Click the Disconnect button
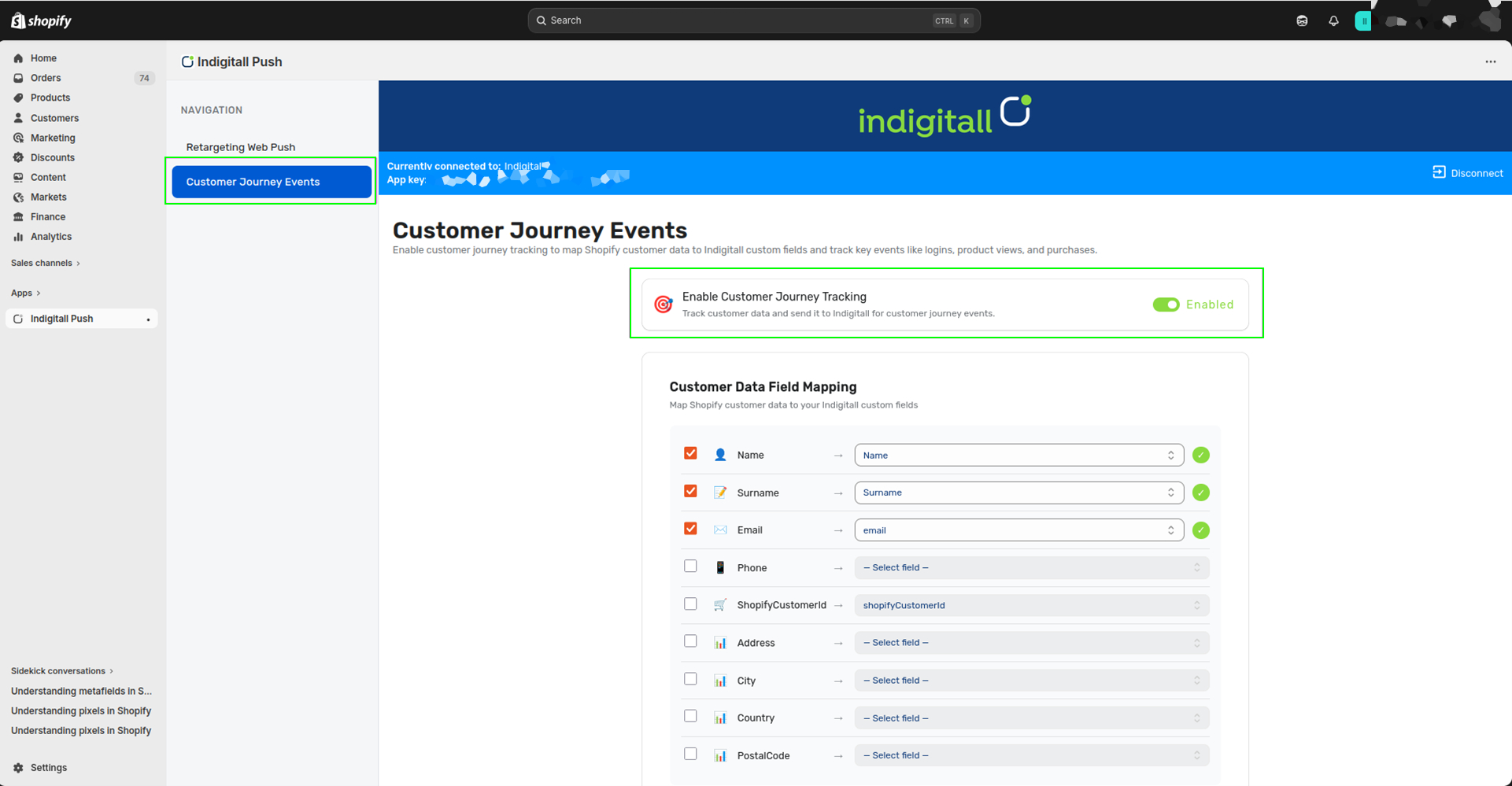1512x786 pixels. click(x=1467, y=173)
